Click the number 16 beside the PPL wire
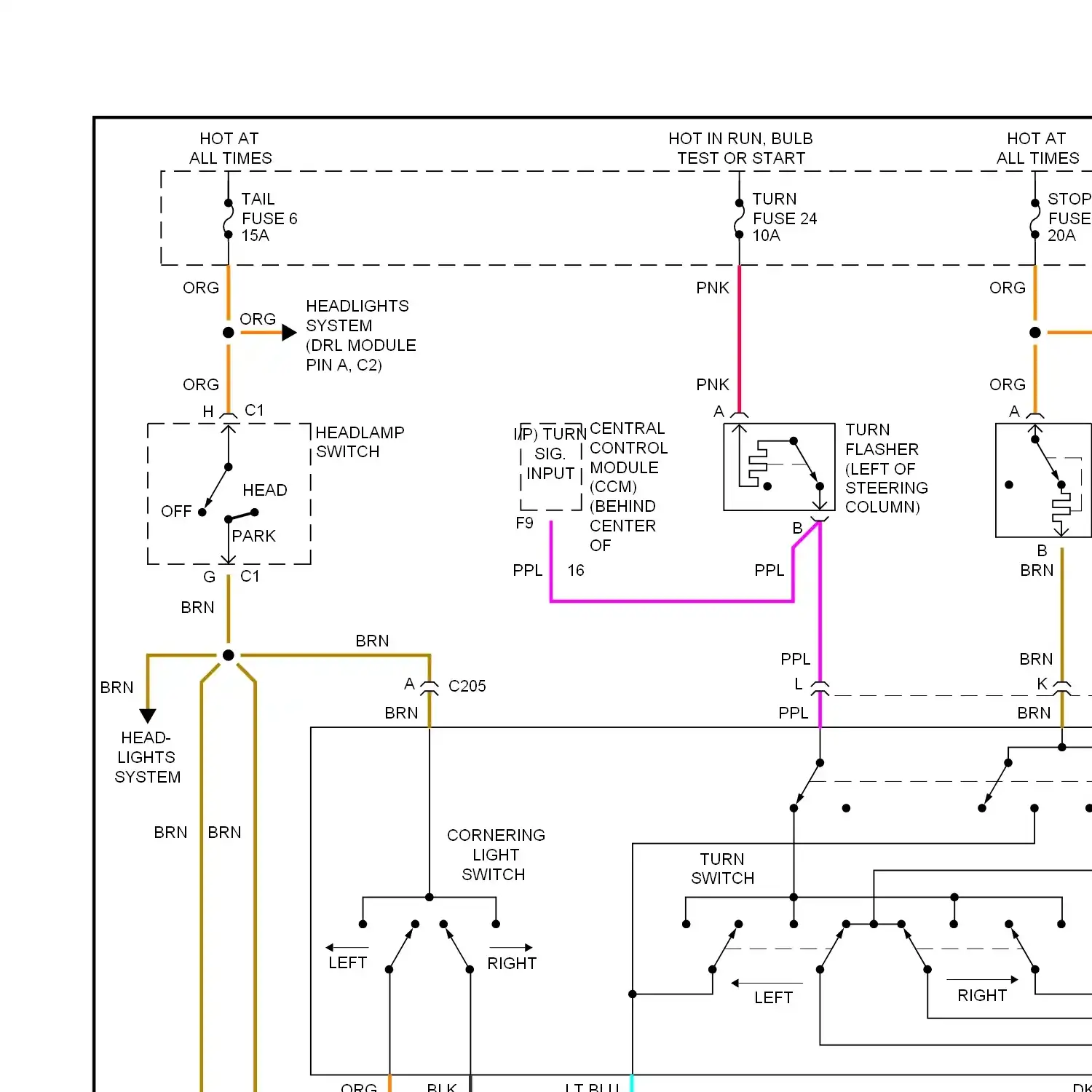The image size is (1092, 1092). [576, 571]
